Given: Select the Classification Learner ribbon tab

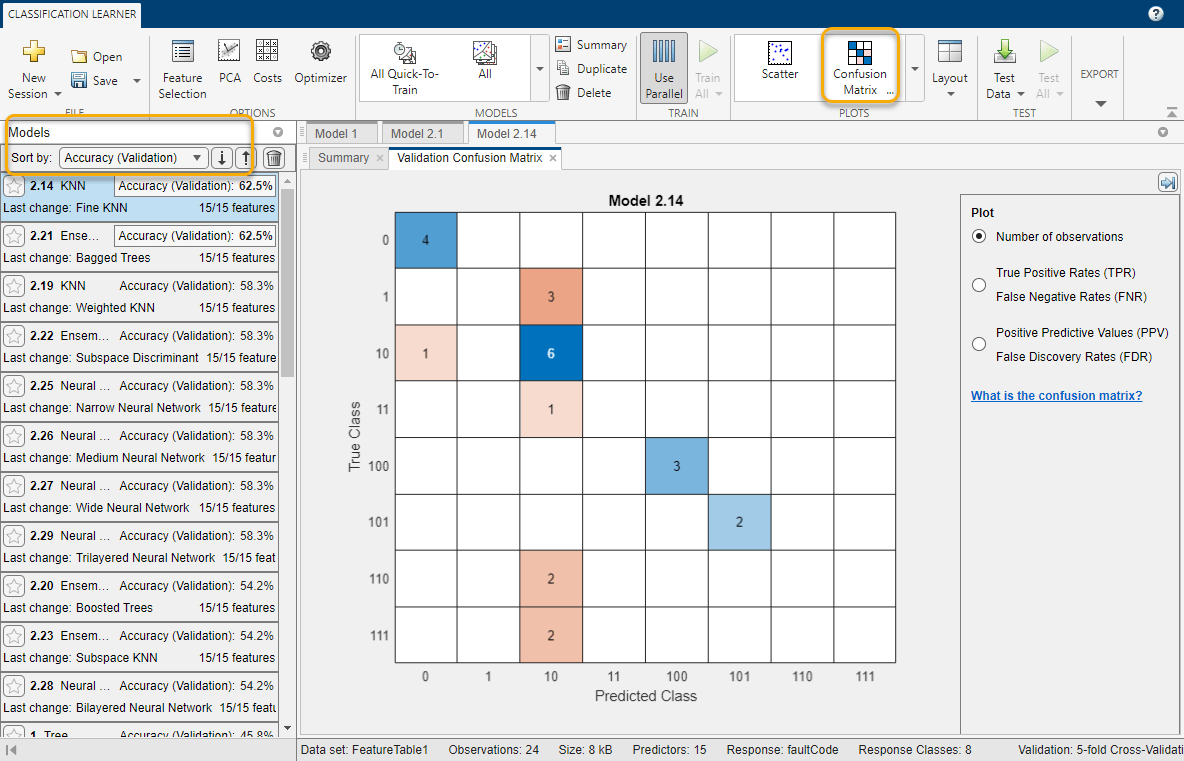Looking at the screenshot, I should pos(72,14).
